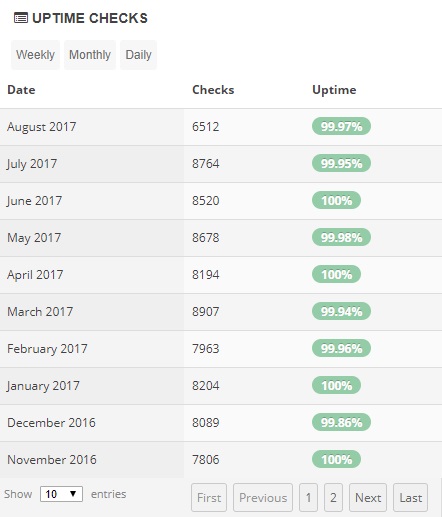Click the 99.97% uptime badge for August 2017
This screenshot has height=517, width=442.
[x=341, y=126]
